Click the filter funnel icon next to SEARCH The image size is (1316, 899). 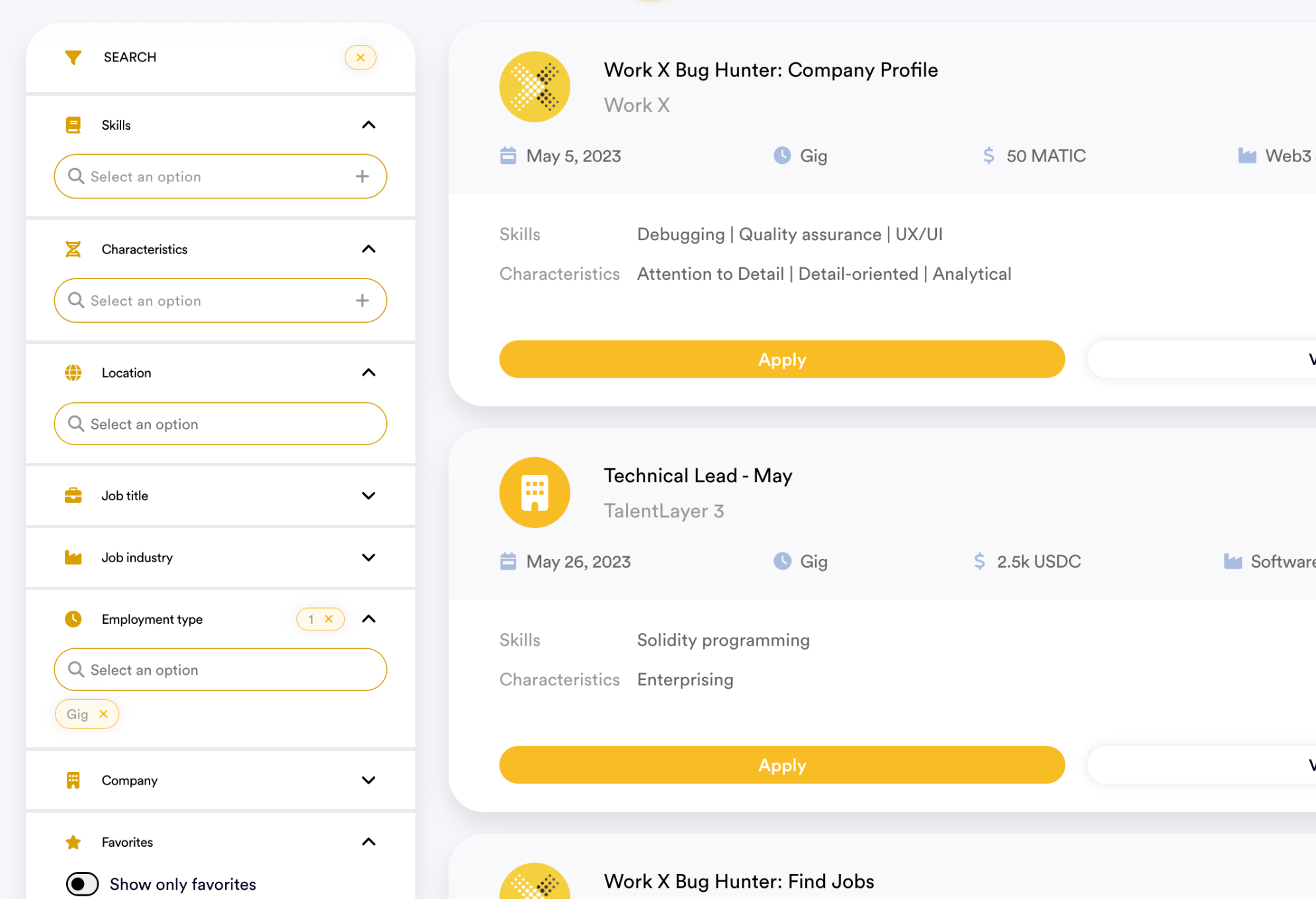pyautogui.click(x=73, y=57)
